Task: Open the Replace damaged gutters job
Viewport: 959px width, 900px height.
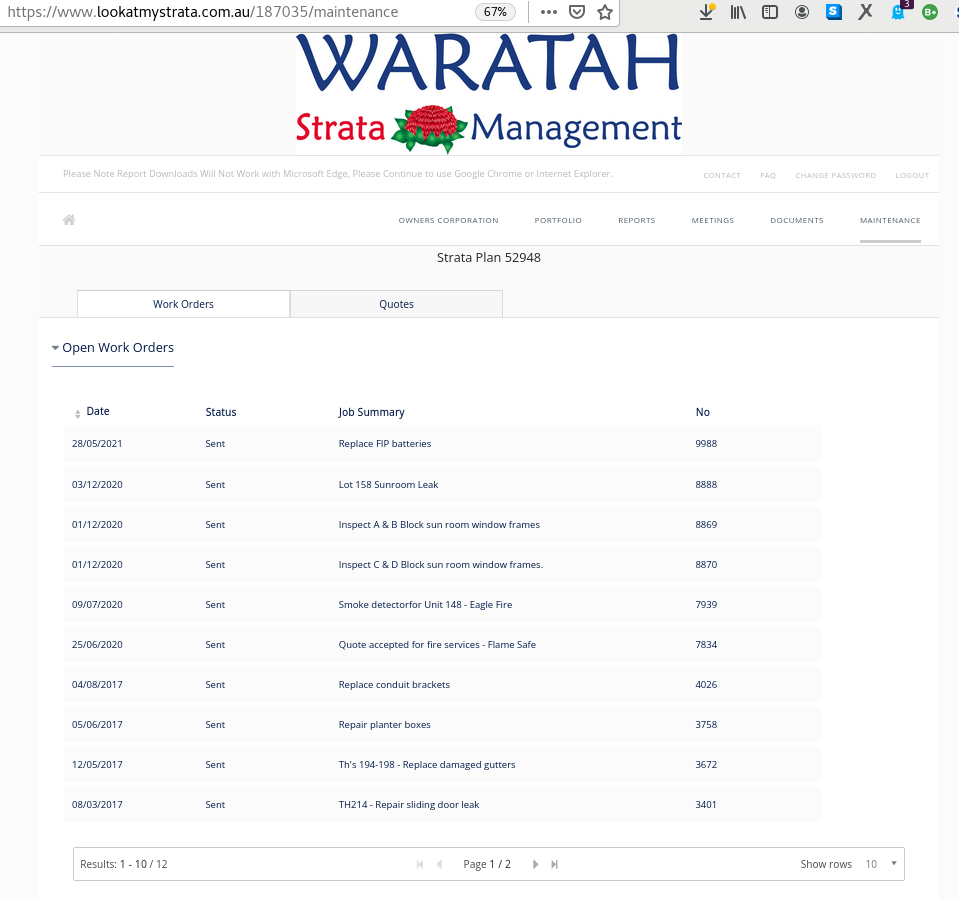Action: click(427, 765)
